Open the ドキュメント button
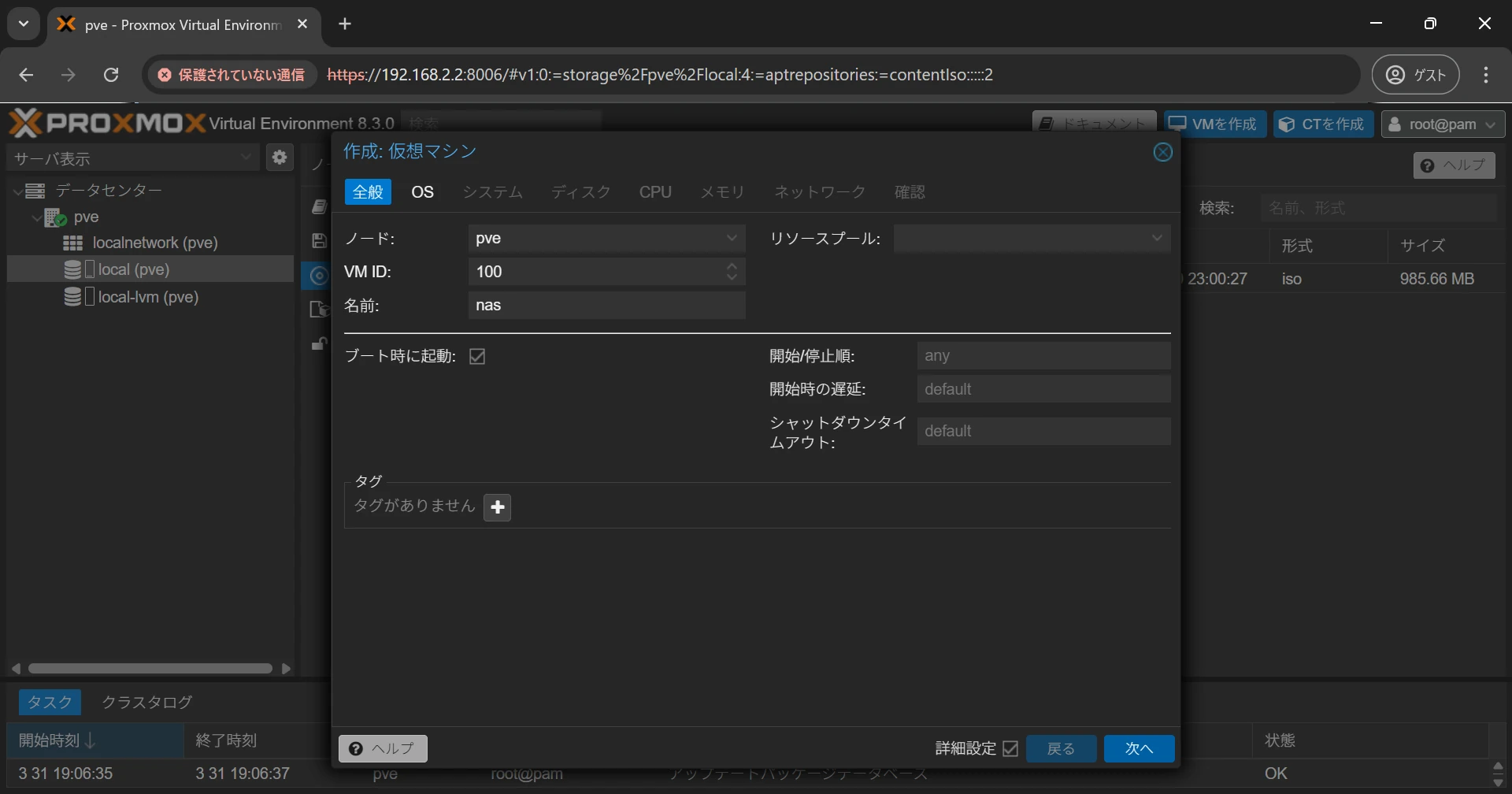Image resolution: width=1512 pixels, height=794 pixels. [x=1094, y=122]
